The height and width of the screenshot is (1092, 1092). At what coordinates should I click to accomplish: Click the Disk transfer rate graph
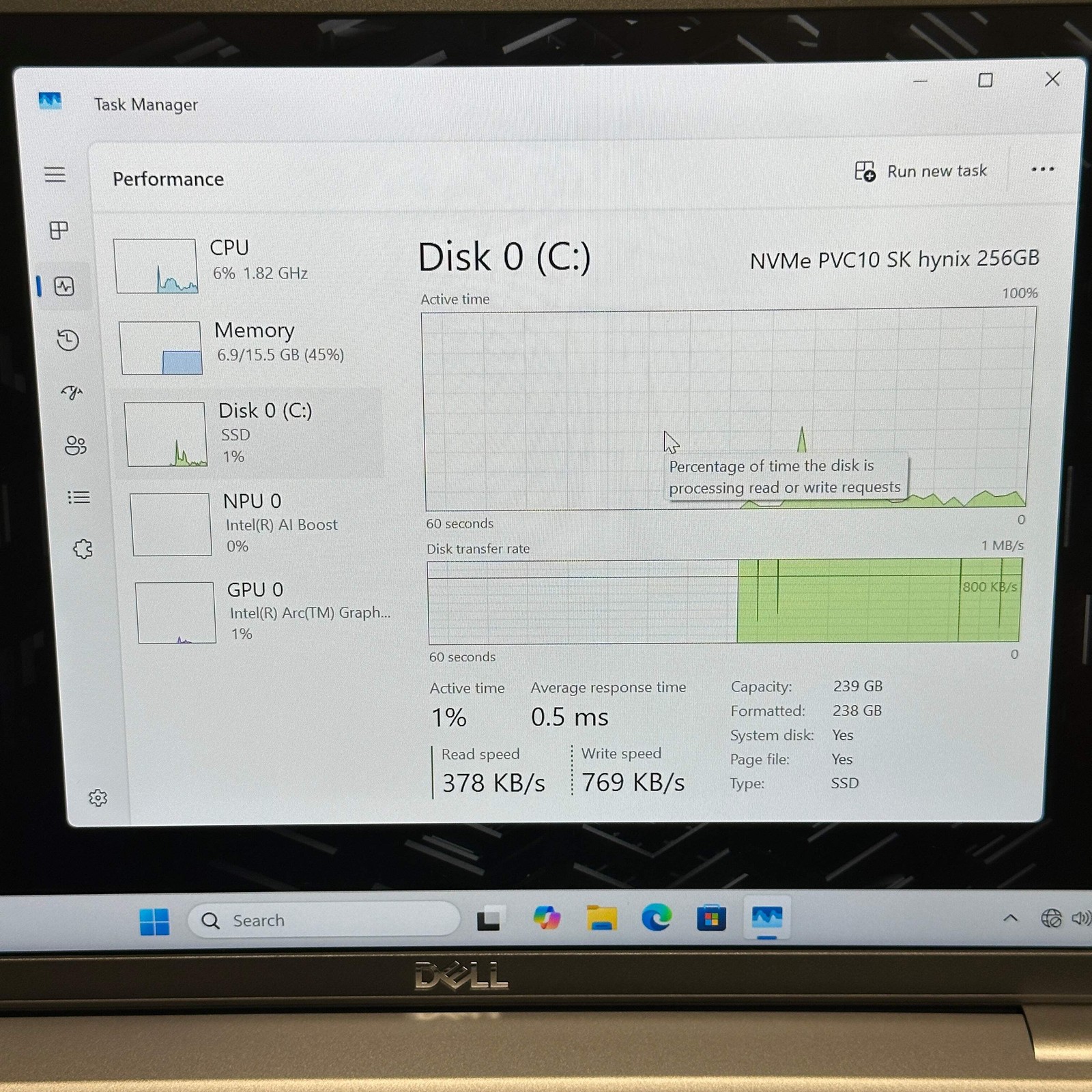point(724,601)
